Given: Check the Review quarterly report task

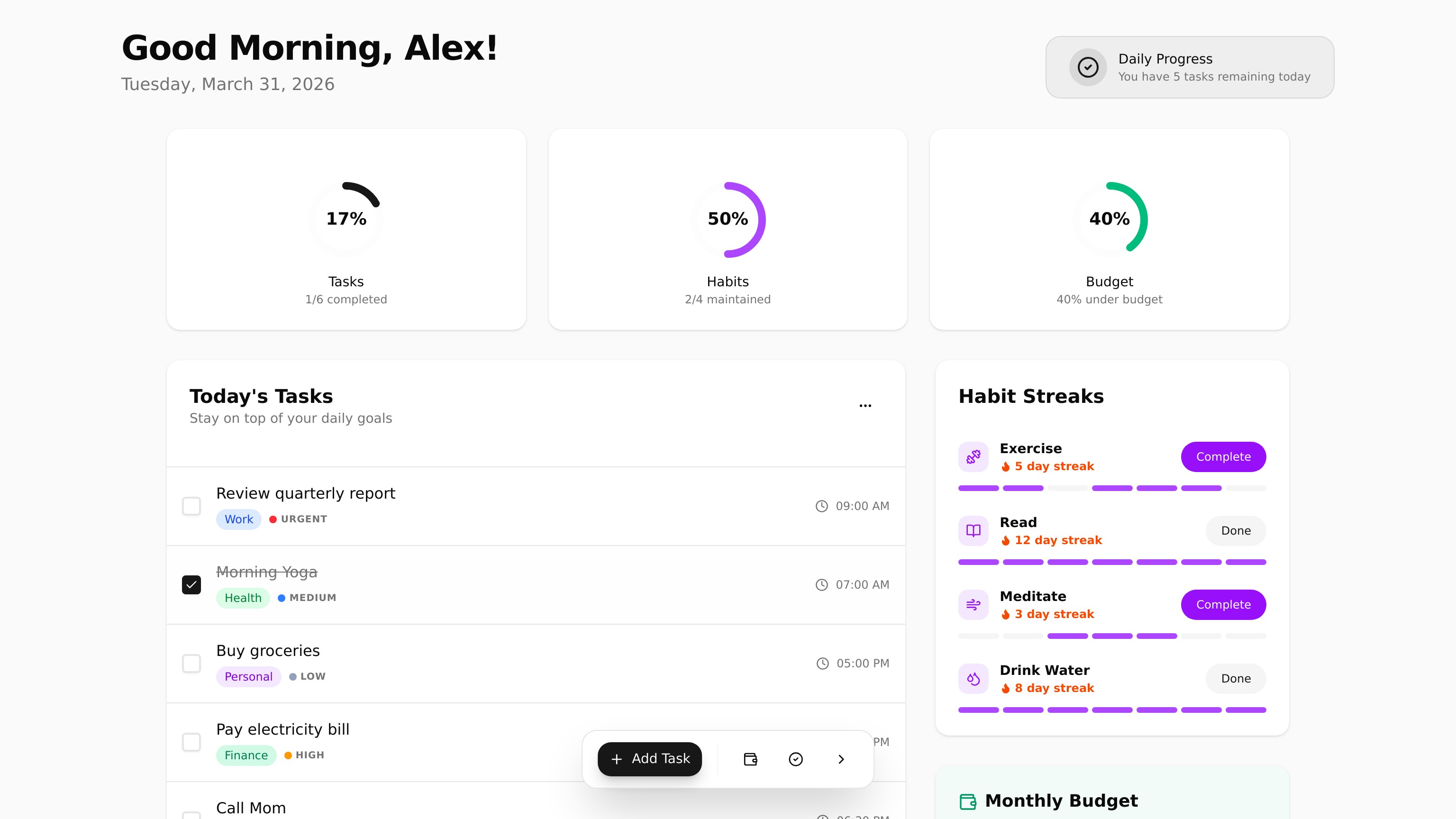Looking at the screenshot, I should [x=191, y=506].
